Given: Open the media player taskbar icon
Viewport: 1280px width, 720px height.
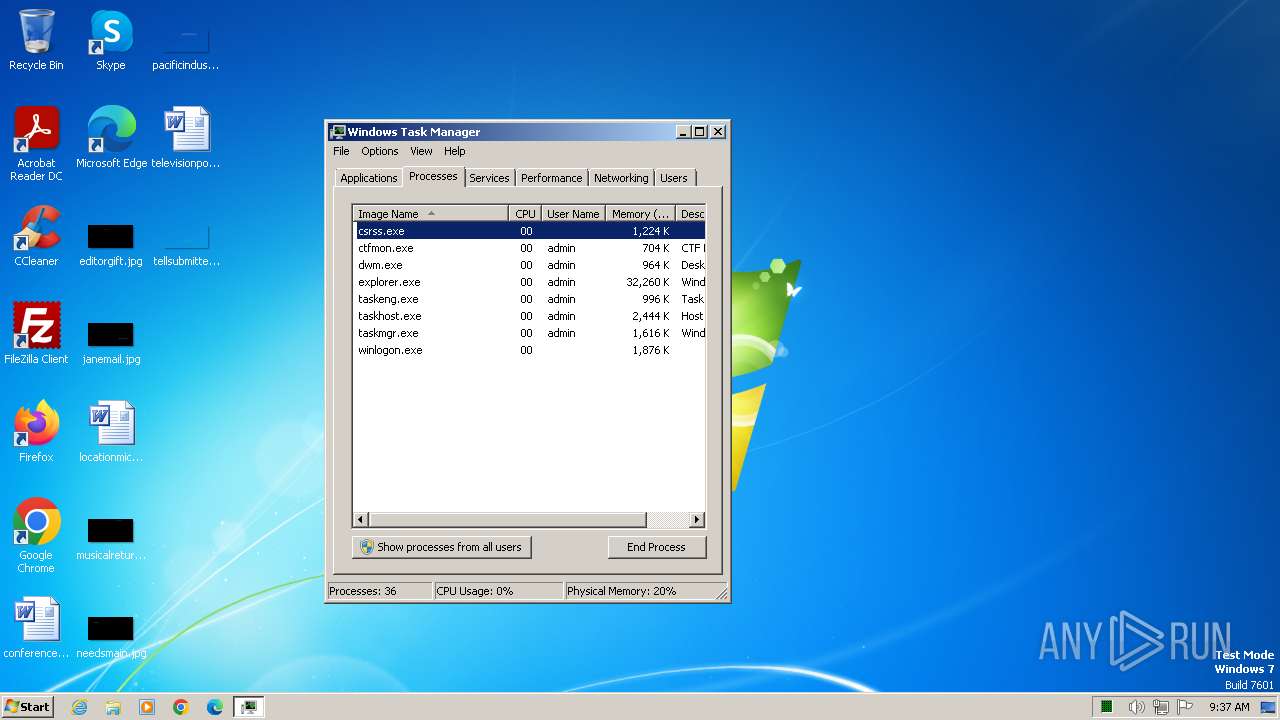Looking at the screenshot, I should (147, 707).
